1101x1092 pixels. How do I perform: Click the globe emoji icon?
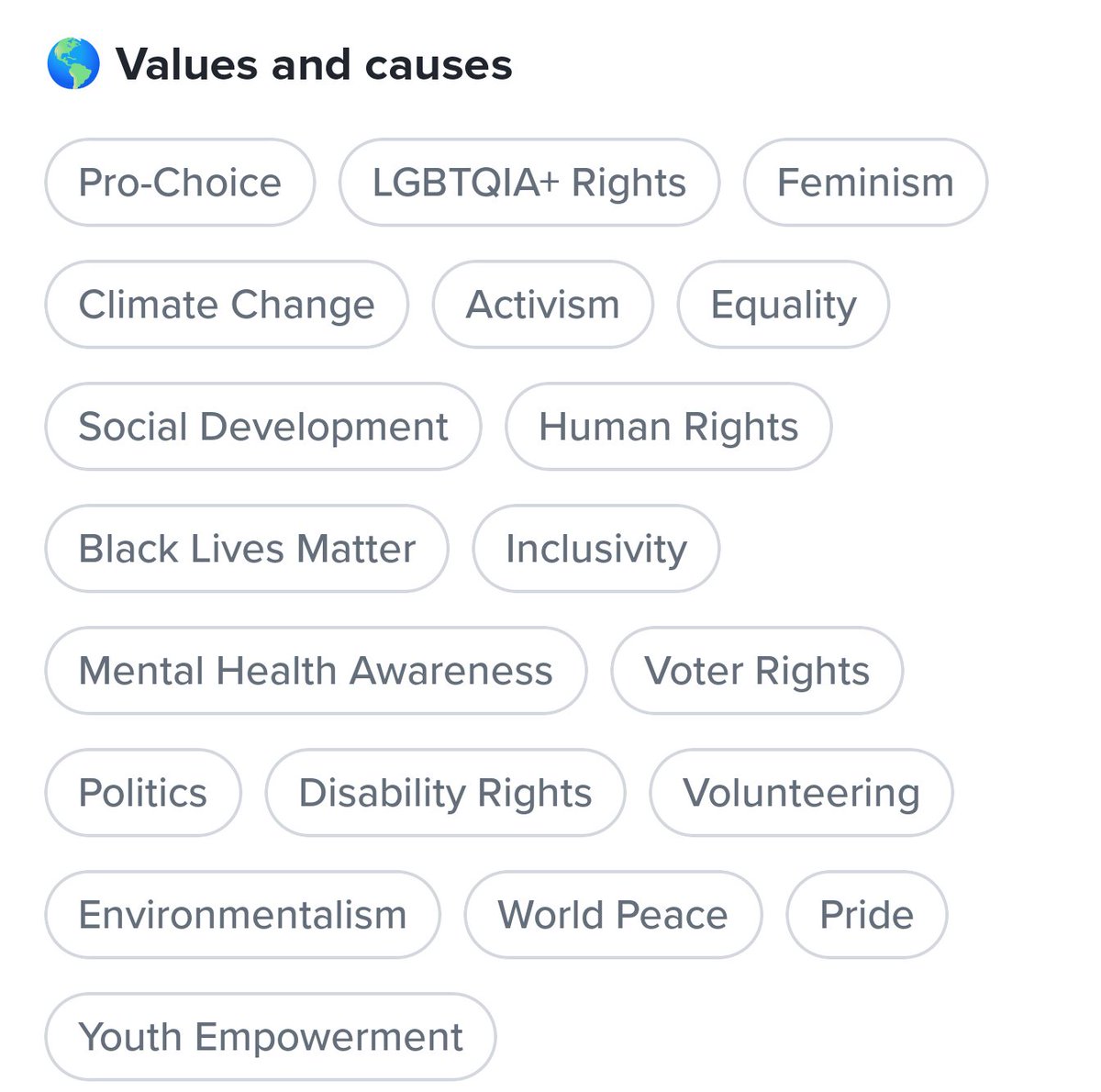click(x=72, y=64)
